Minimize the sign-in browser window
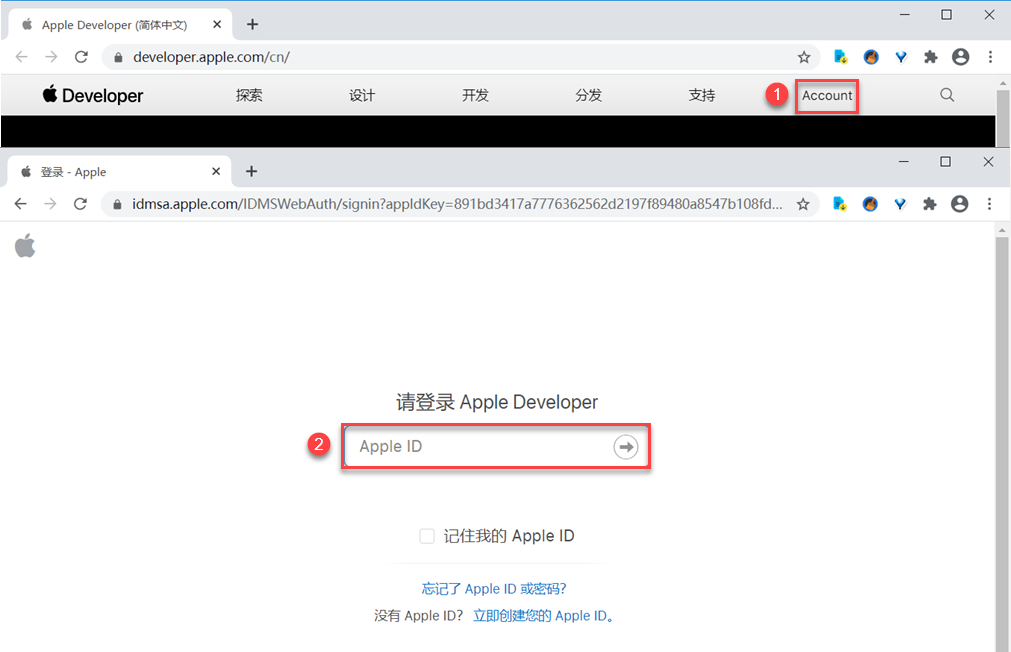Image resolution: width=1011 pixels, height=652 pixels. pos(904,161)
